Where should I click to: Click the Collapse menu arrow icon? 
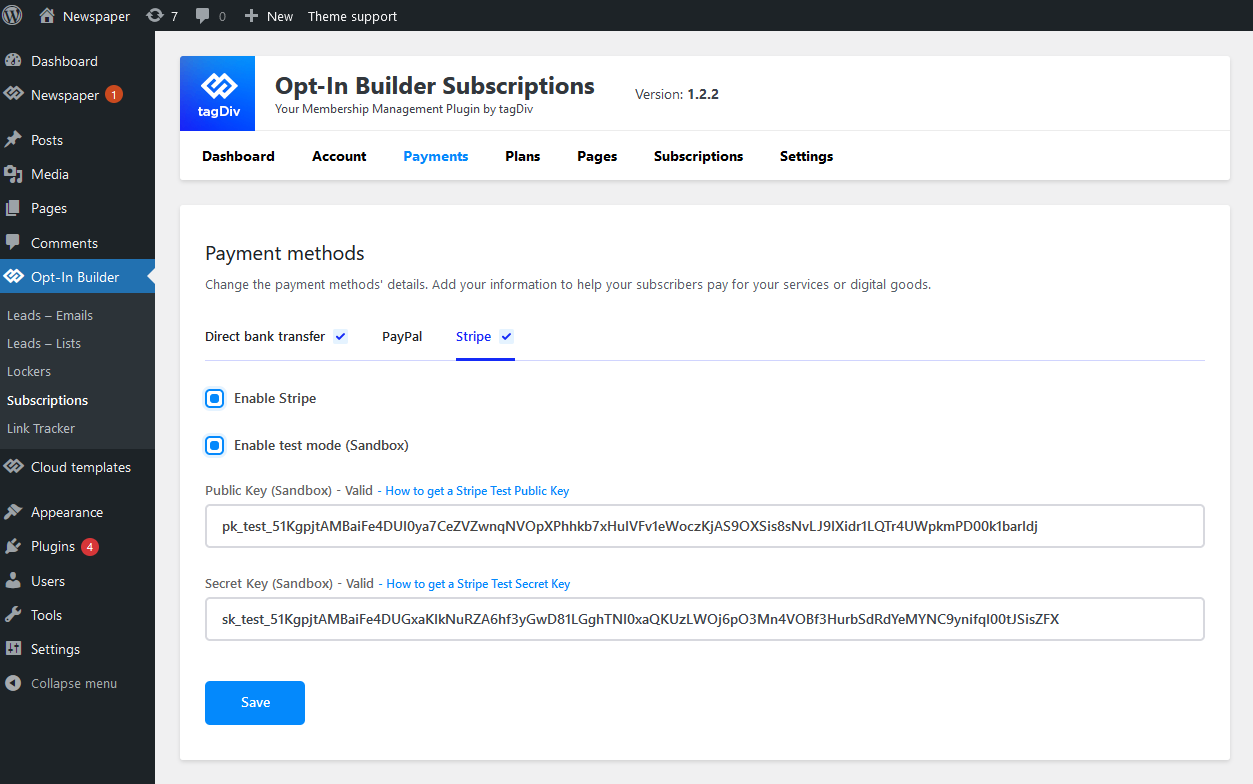click(x=13, y=684)
